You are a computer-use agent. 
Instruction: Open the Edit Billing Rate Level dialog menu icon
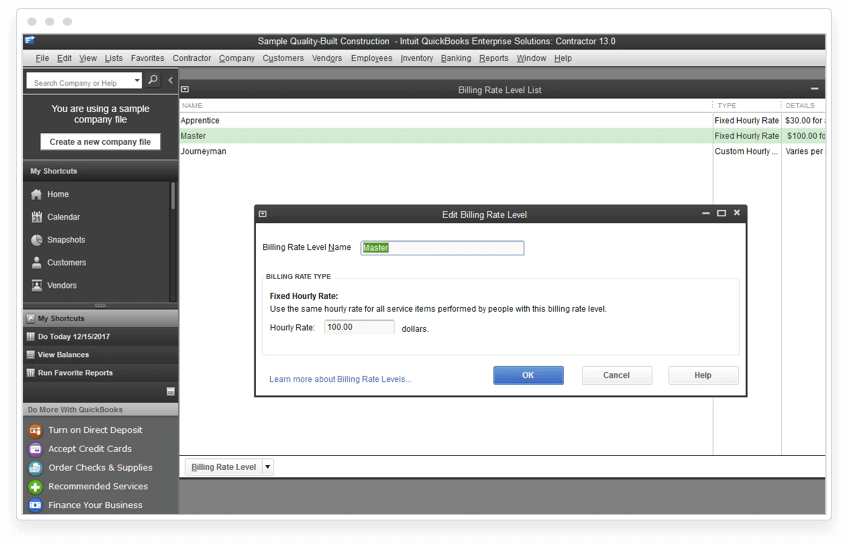[262, 214]
